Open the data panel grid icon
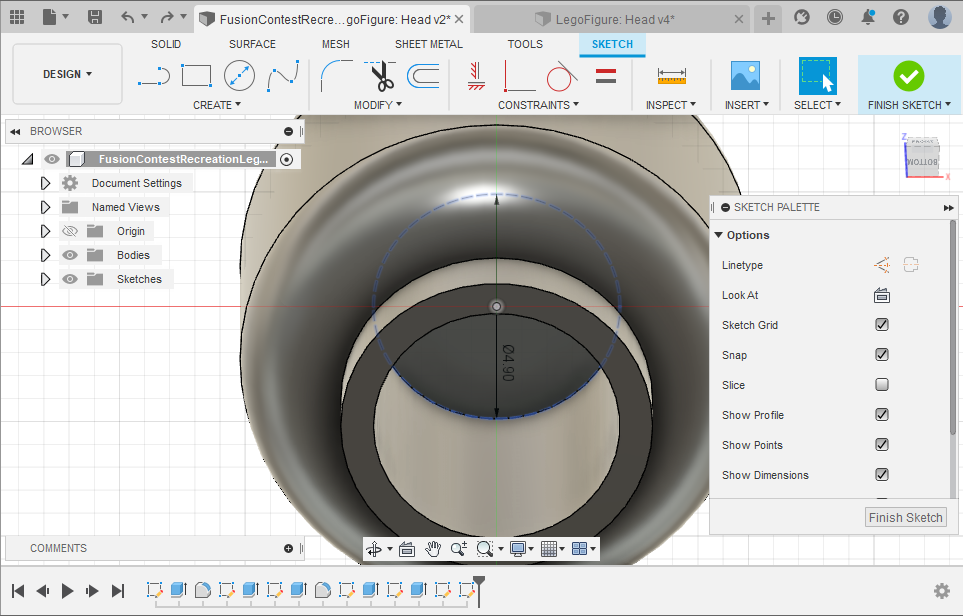 pos(17,17)
